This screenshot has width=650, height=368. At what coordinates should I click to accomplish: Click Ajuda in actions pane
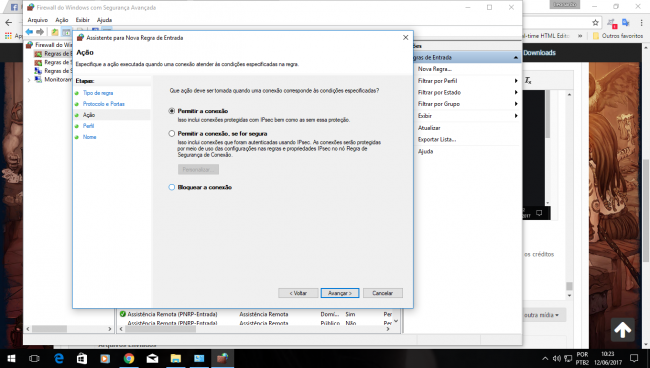point(425,152)
